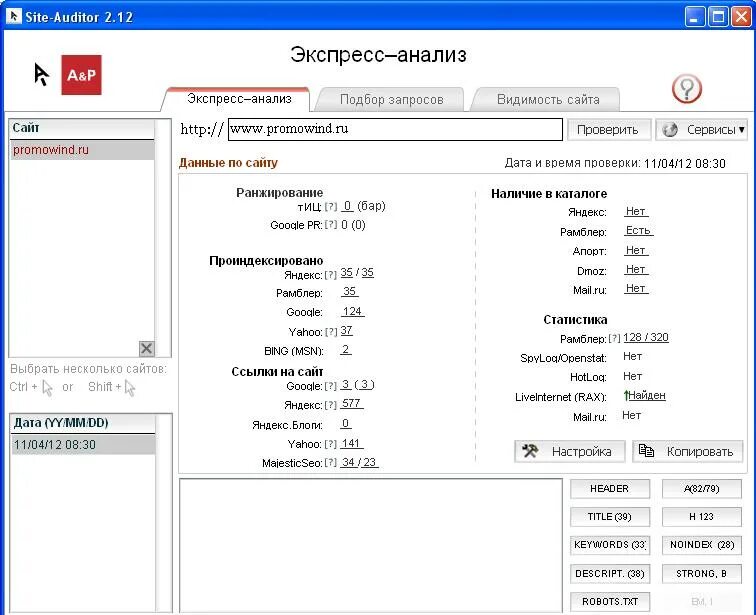This screenshot has width=756, height=615.
Task: Open the Сервисы dropdown menu
Action: [702, 130]
